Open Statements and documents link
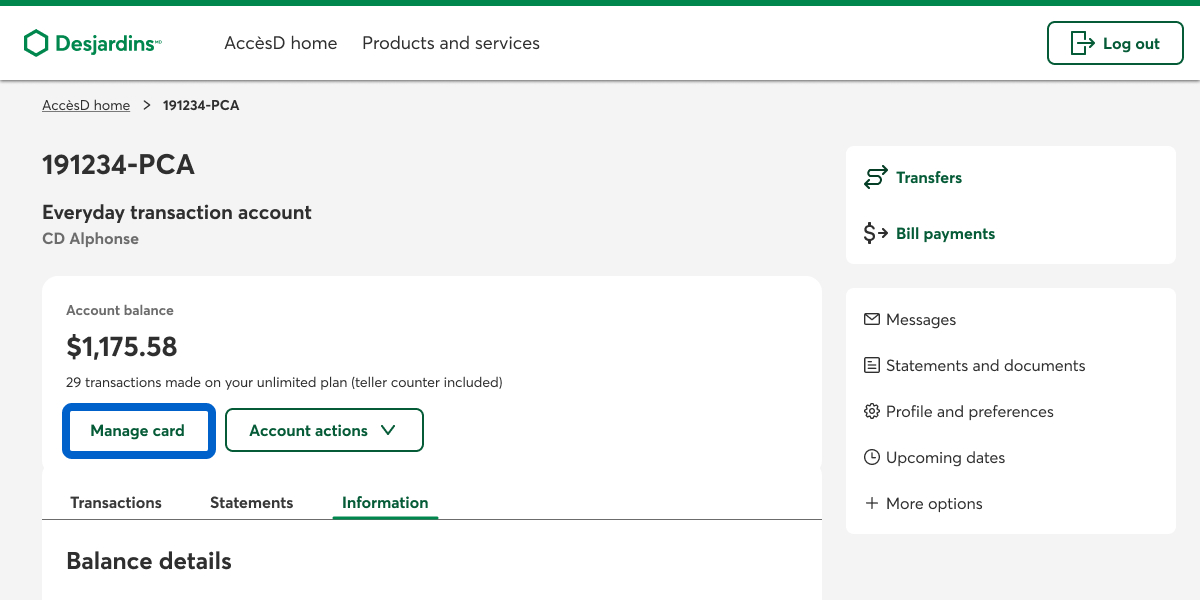 click(986, 365)
